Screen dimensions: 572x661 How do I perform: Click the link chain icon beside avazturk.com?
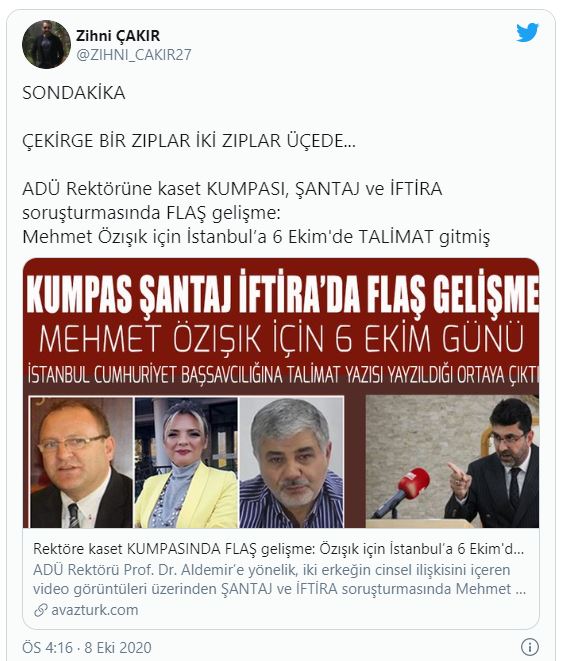coord(40,610)
